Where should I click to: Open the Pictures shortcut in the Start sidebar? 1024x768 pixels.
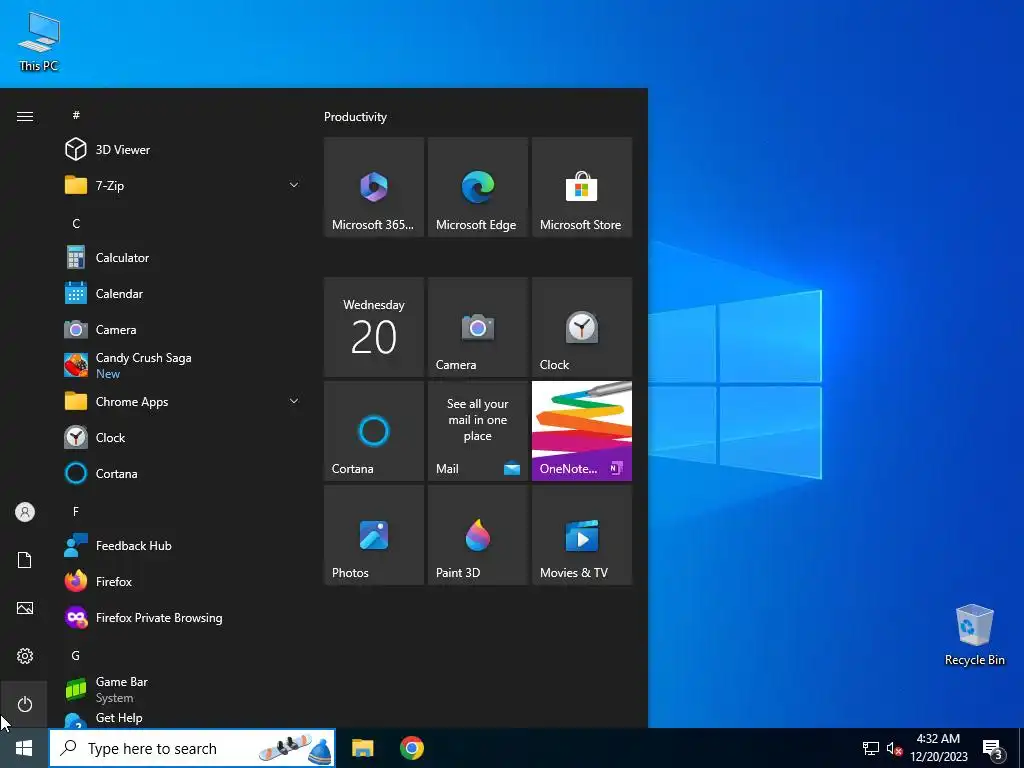coord(25,608)
